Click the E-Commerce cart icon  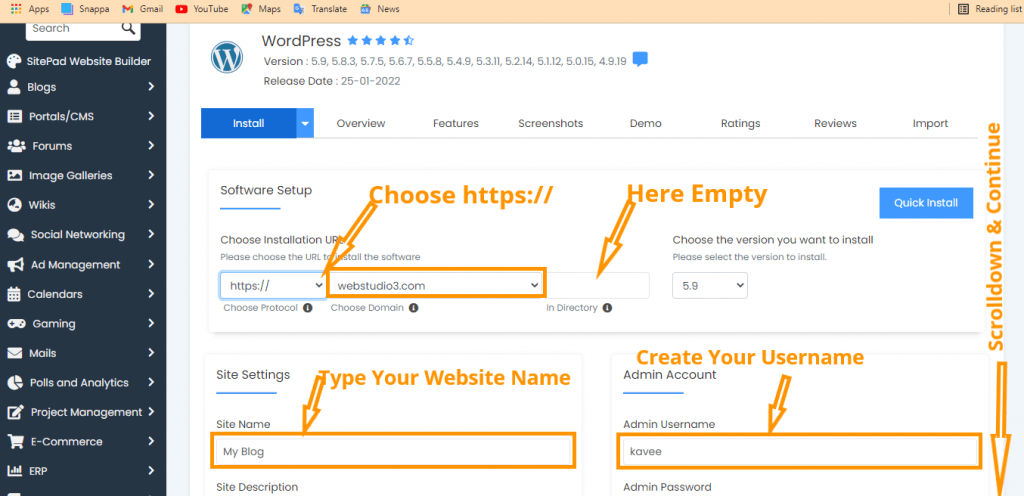click(15, 441)
